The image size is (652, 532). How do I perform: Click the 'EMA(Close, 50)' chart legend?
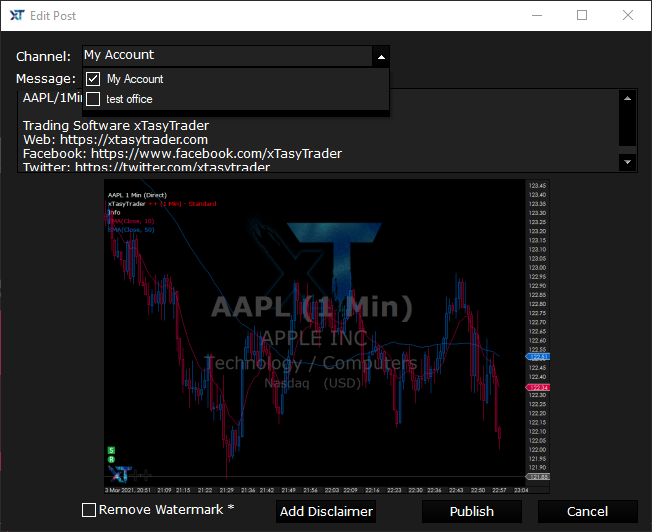(131, 230)
